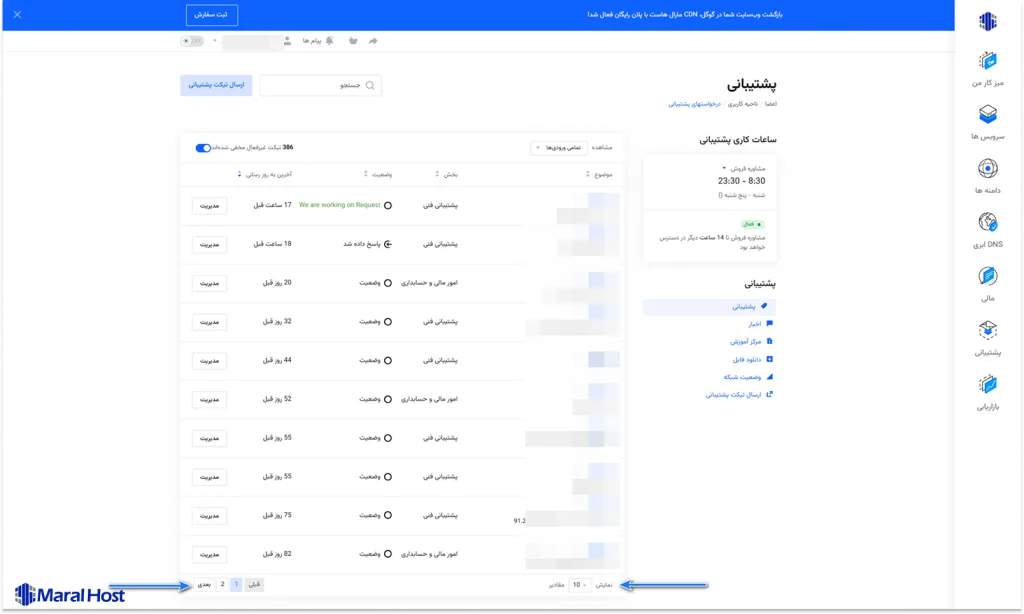Image resolution: width=1024 pixels, height=614 pixels.
Task: Click the 20 روز قبل last-updated cell
Action: point(278,283)
